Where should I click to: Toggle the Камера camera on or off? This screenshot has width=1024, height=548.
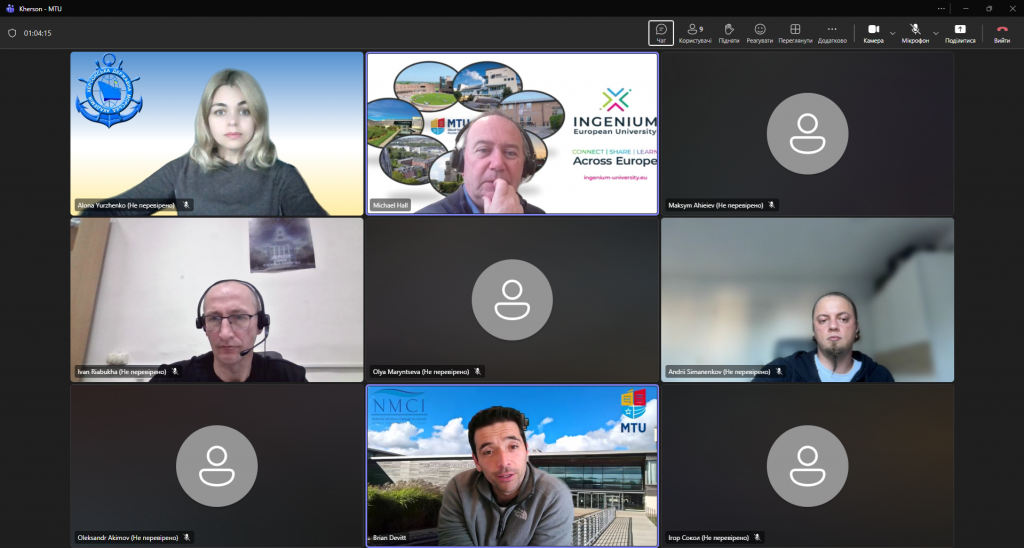point(873,33)
